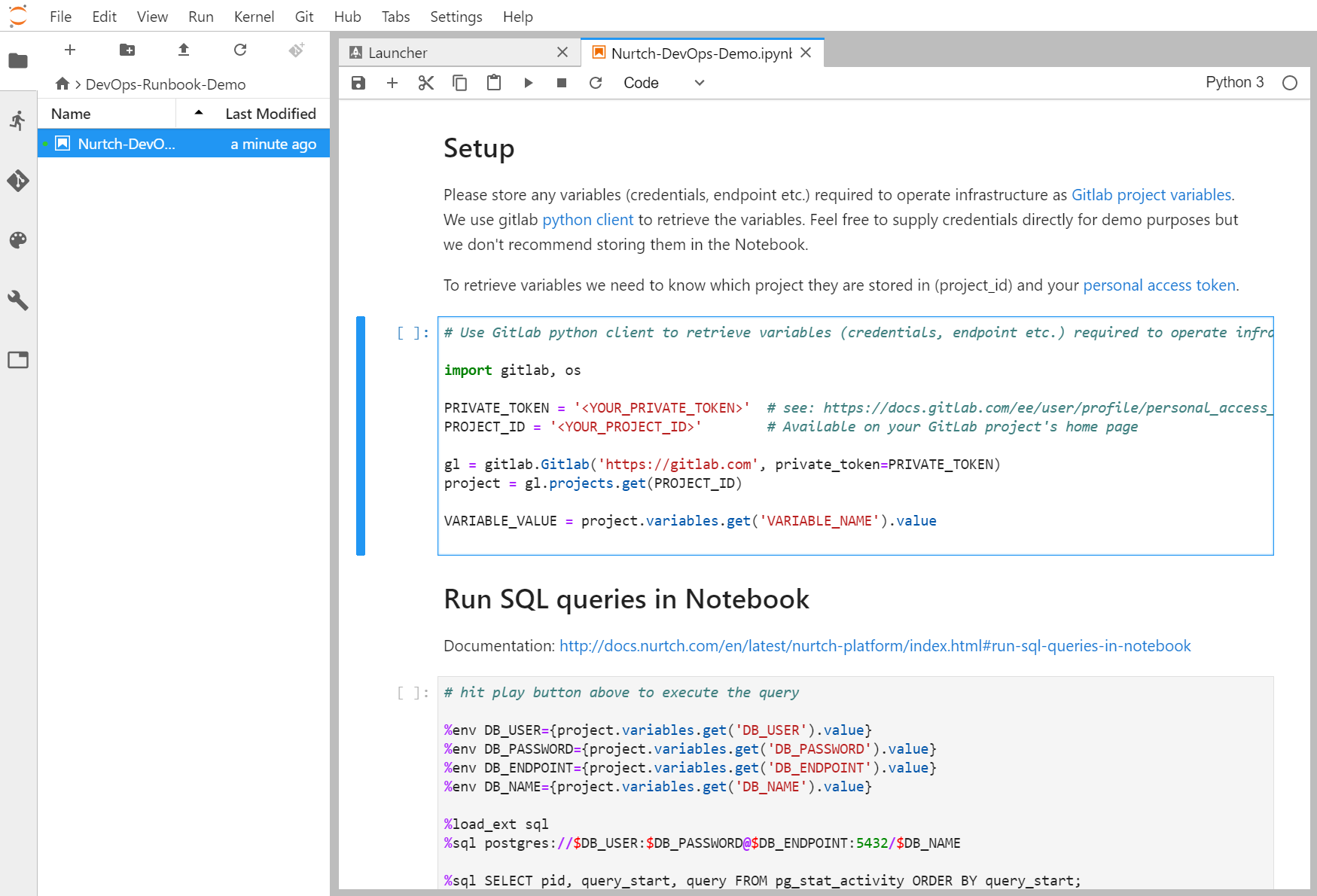
Task: Click the SQL cell's execution prompt
Action: (413, 693)
